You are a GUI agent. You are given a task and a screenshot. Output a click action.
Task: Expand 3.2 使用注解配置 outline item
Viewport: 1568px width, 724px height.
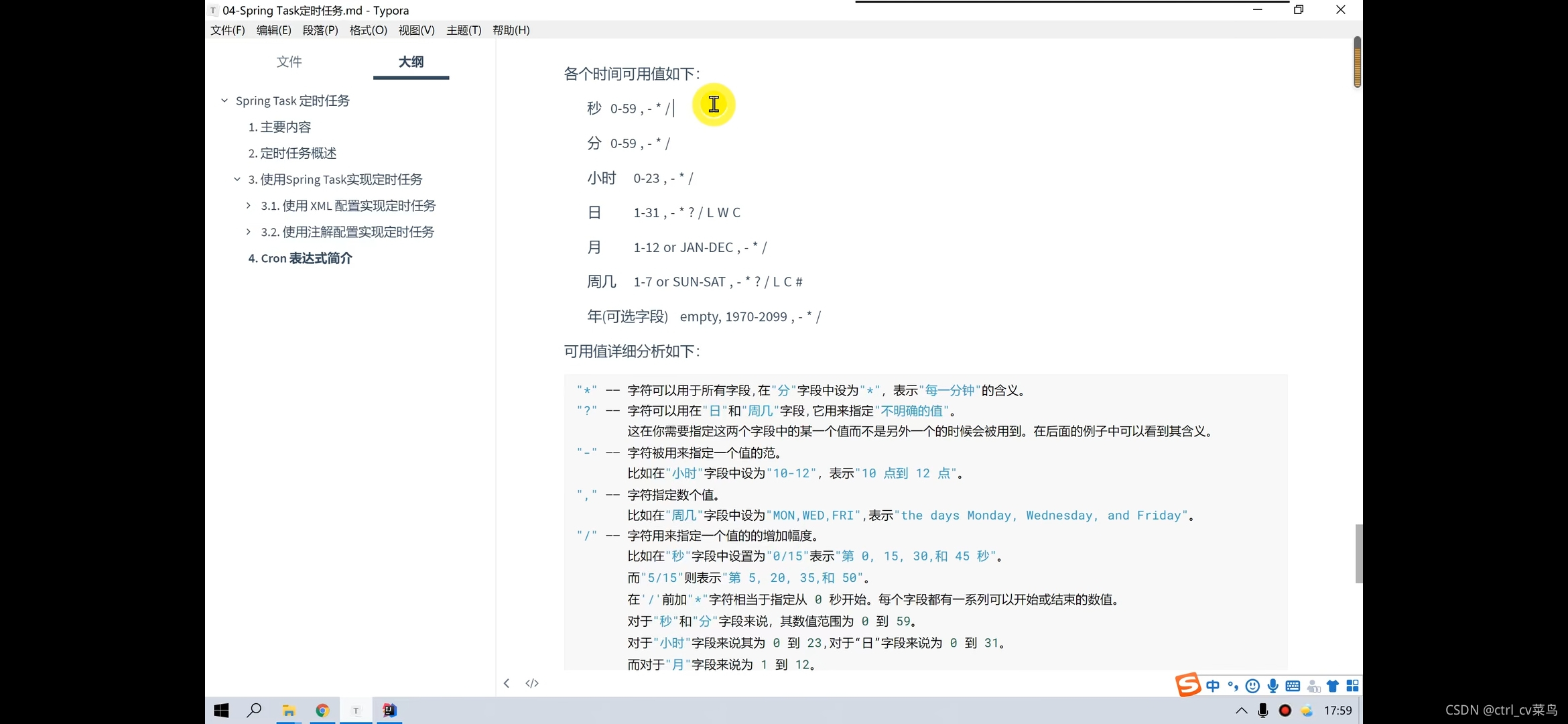tap(249, 231)
